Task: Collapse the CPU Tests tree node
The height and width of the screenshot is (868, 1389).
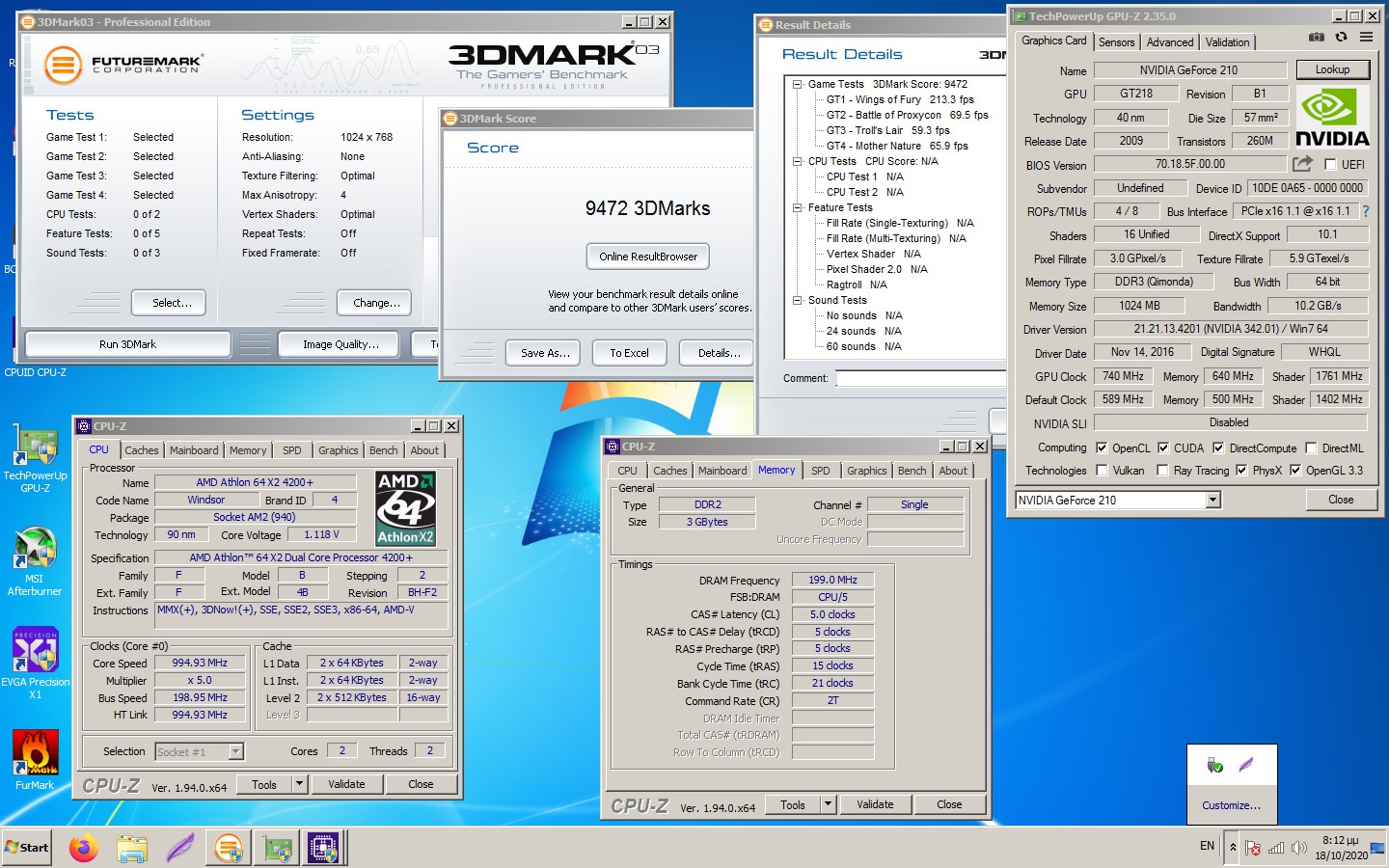Action: [x=798, y=161]
